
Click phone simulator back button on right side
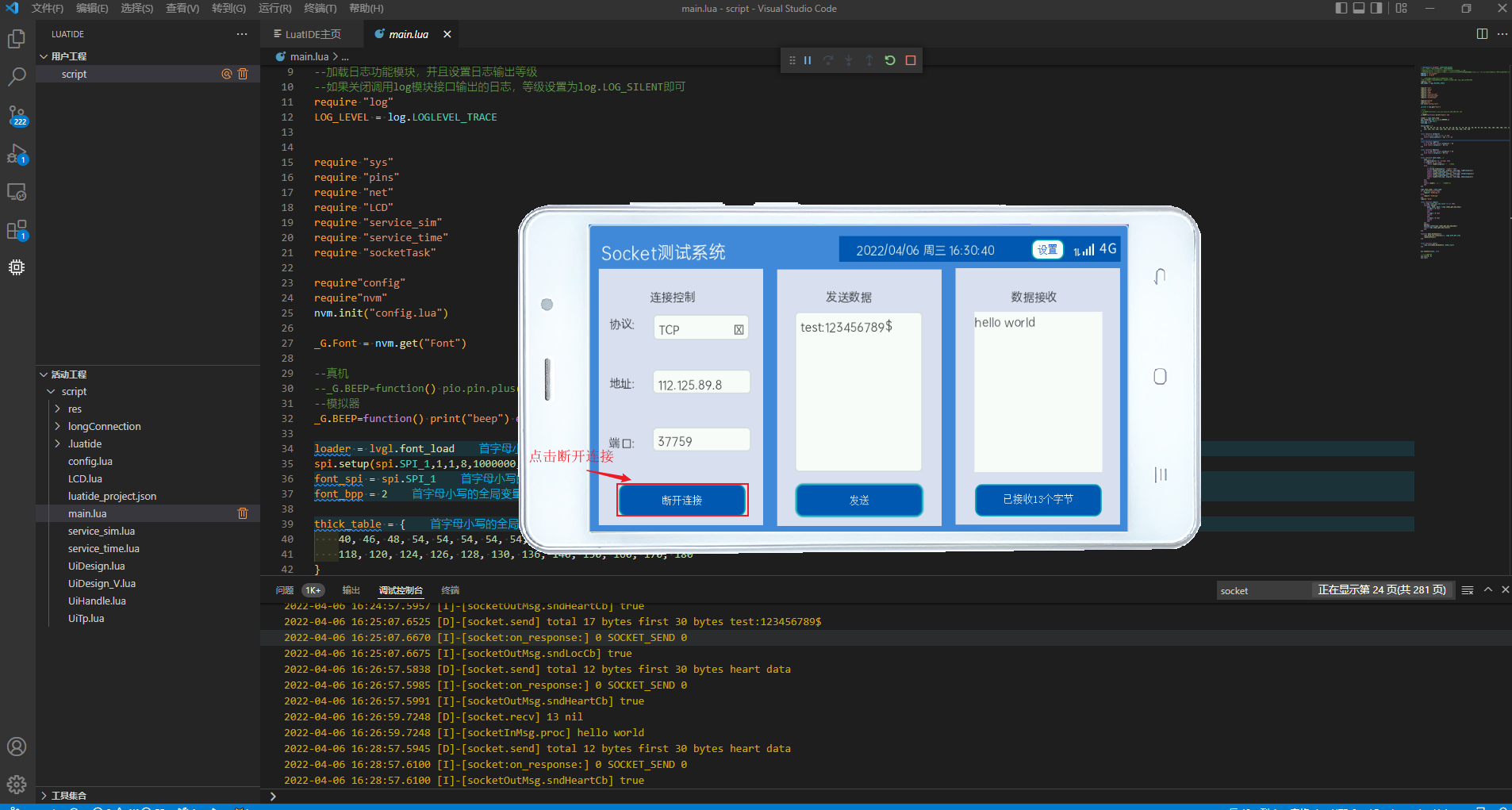1160,277
